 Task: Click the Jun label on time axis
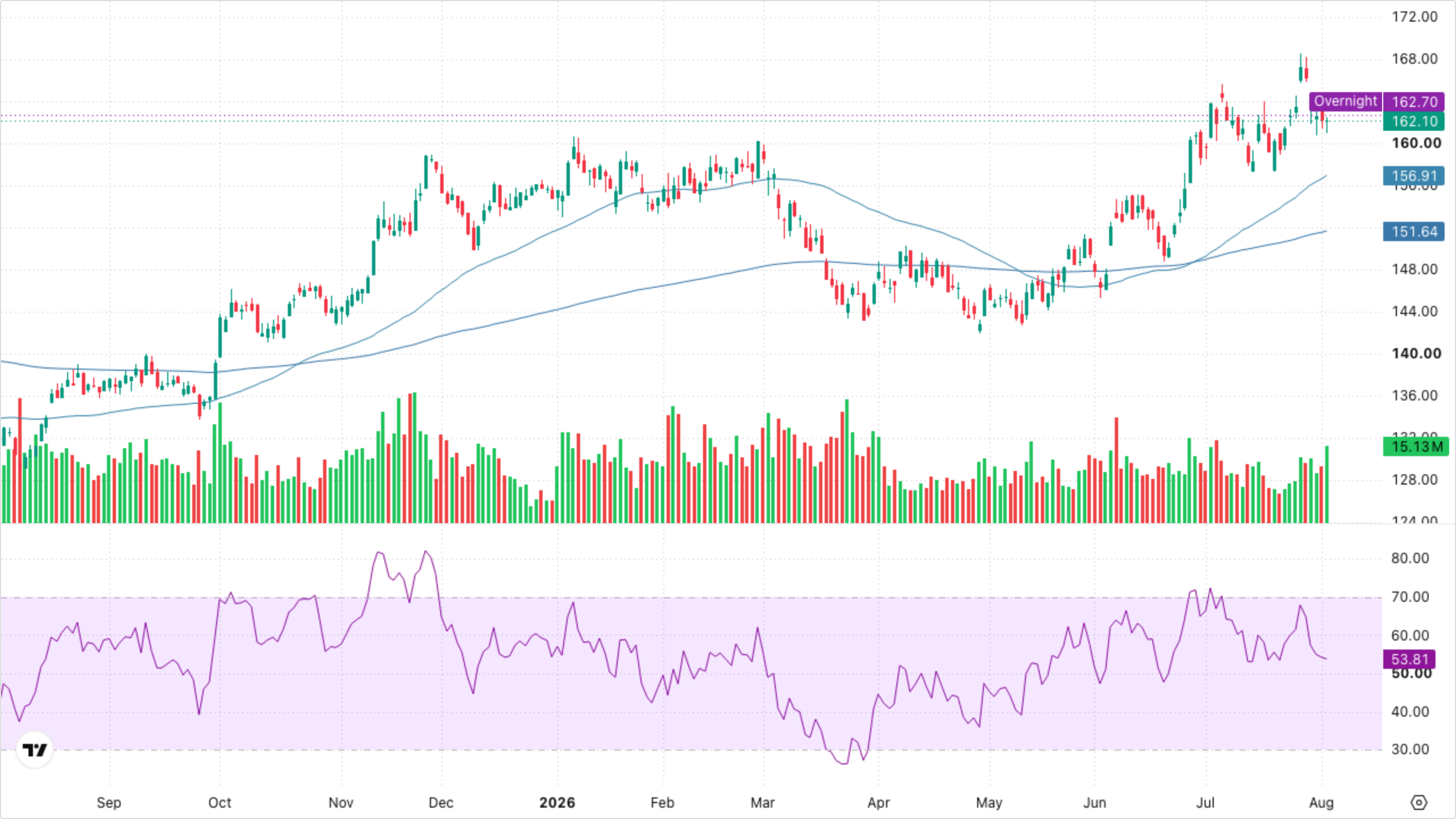pyautogui.click(x=1095, y=803)
